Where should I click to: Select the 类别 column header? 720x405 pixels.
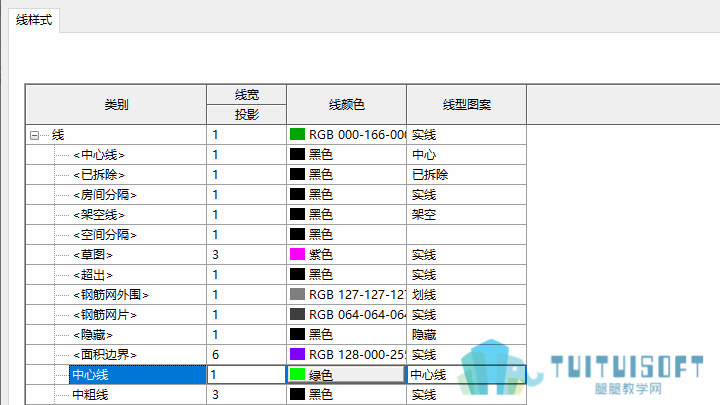[x=116, y=105]
